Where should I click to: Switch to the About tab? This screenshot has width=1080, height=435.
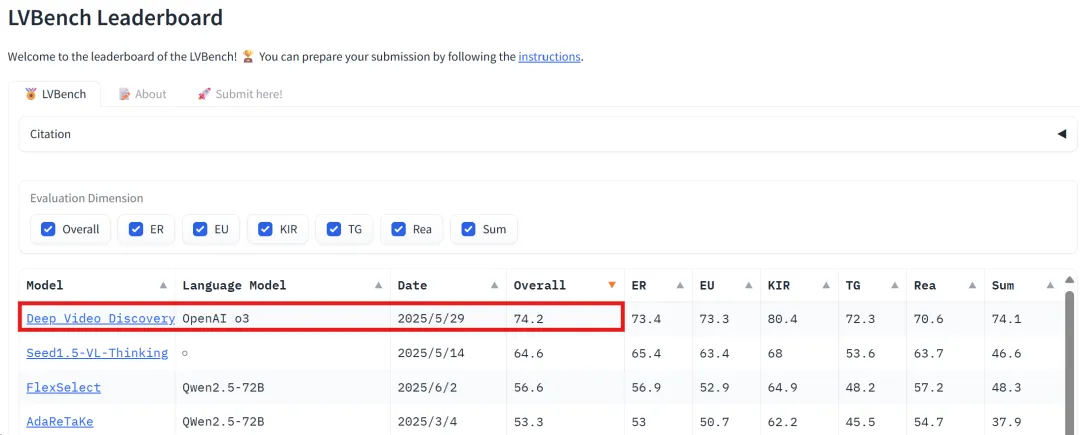pos(143,94)
